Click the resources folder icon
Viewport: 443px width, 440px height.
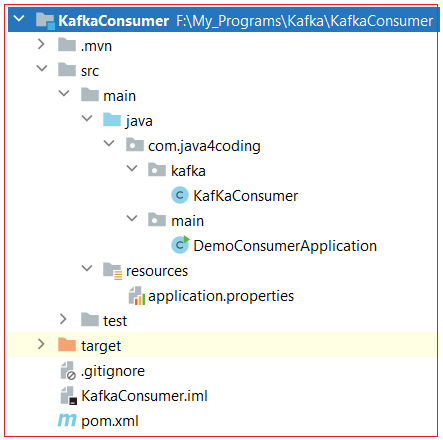(112, 271)
